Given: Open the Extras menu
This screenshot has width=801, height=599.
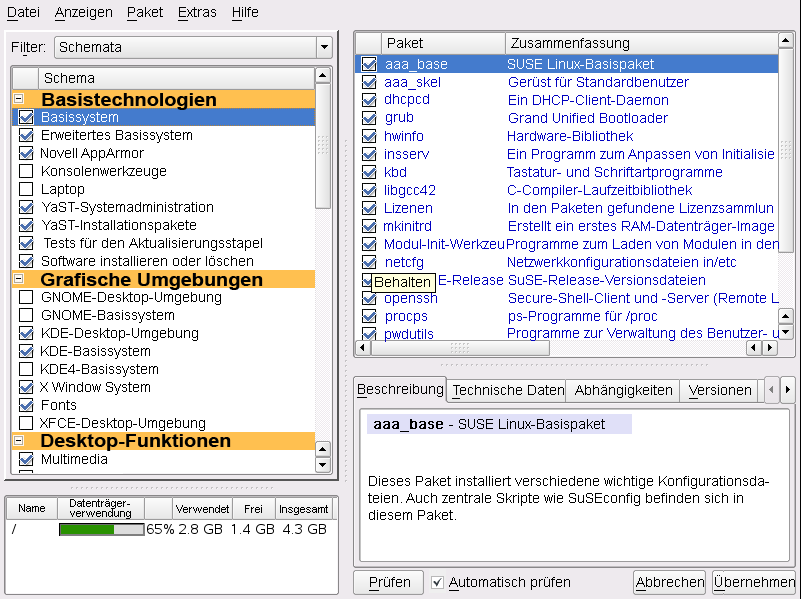Looking at the screenshot, I should coord(197,12).
